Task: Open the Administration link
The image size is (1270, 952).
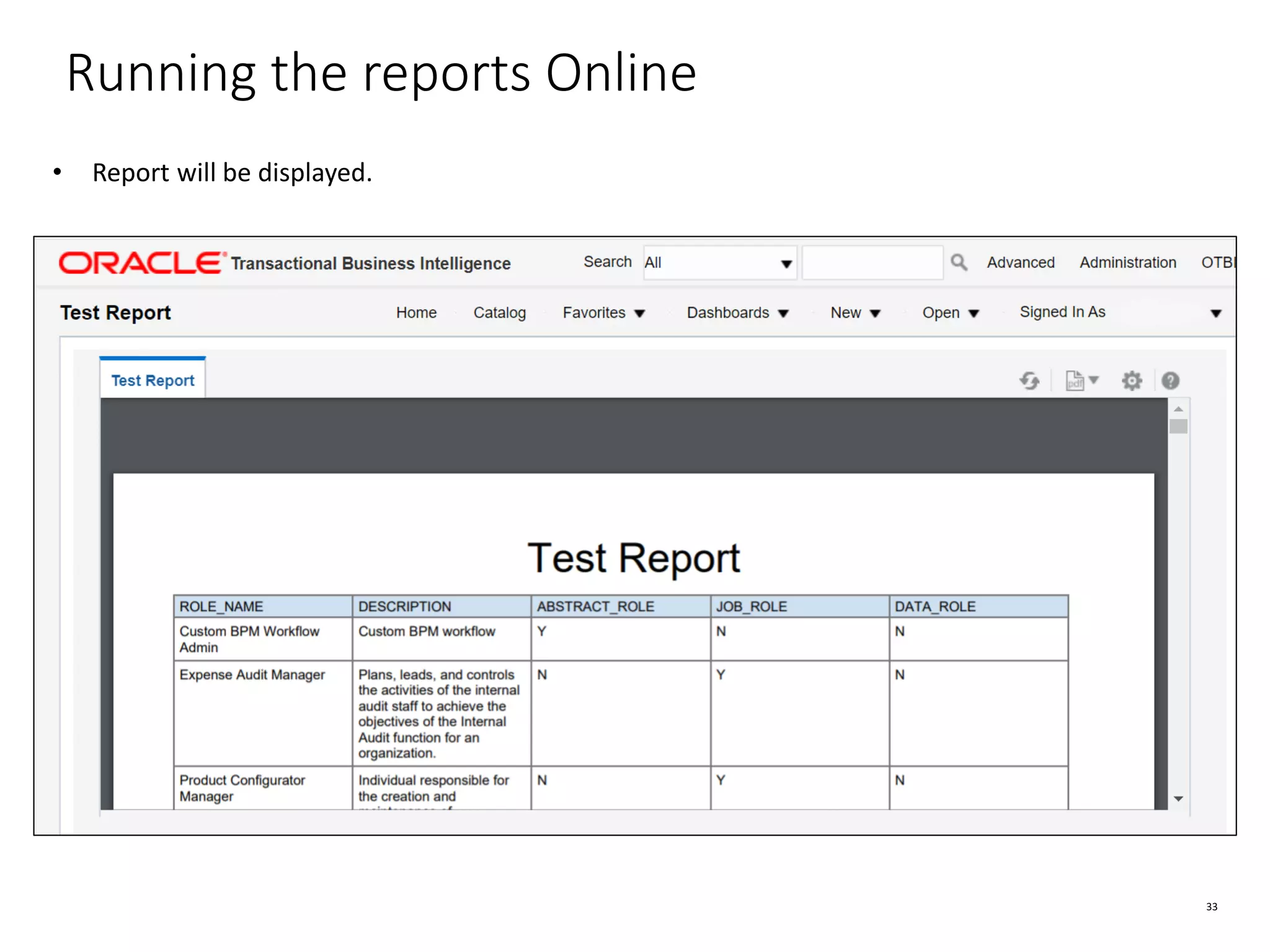Action: (1127, 263)
